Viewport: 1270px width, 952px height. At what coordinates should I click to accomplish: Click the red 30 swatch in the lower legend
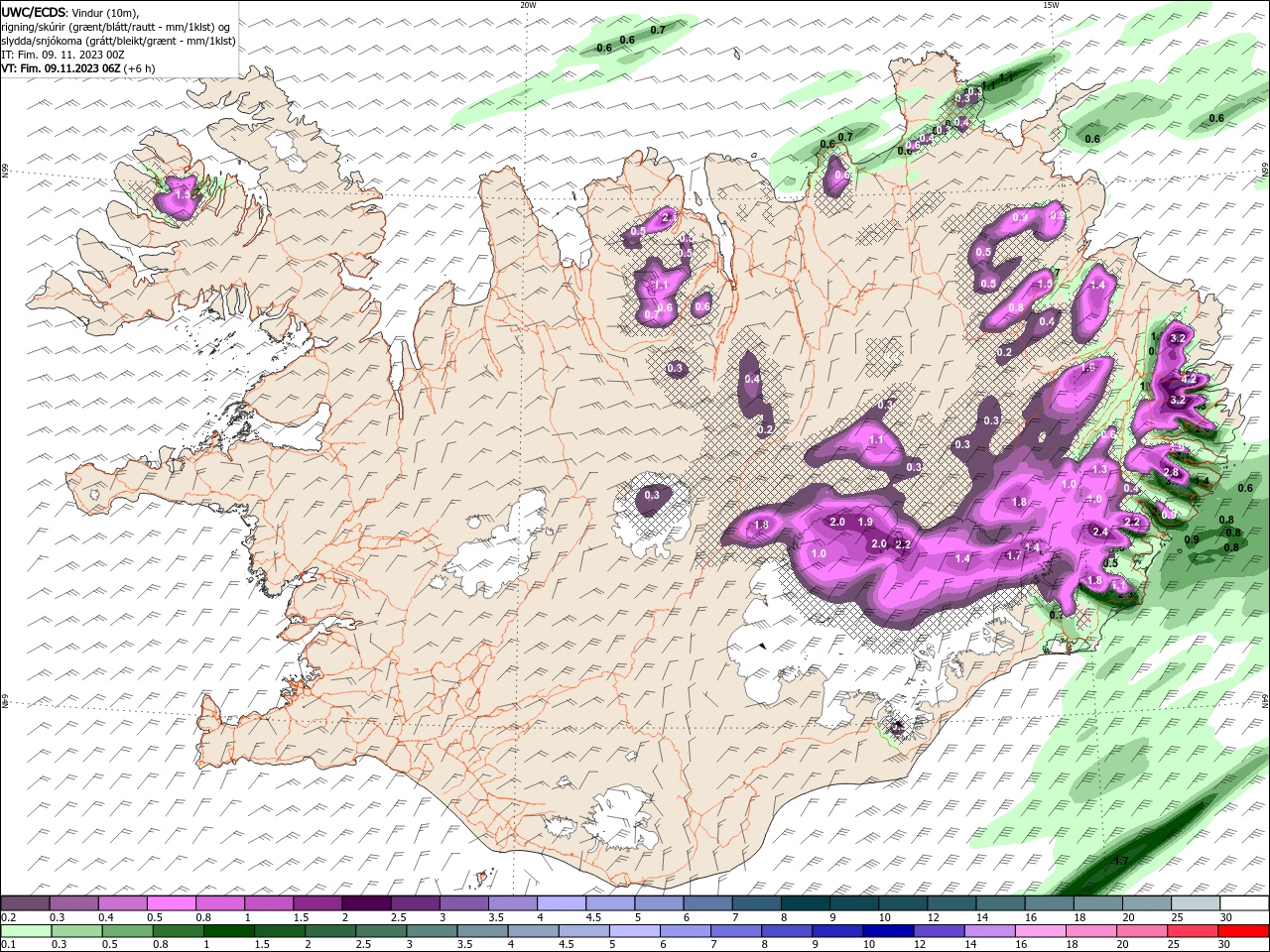coord(1243,931)
